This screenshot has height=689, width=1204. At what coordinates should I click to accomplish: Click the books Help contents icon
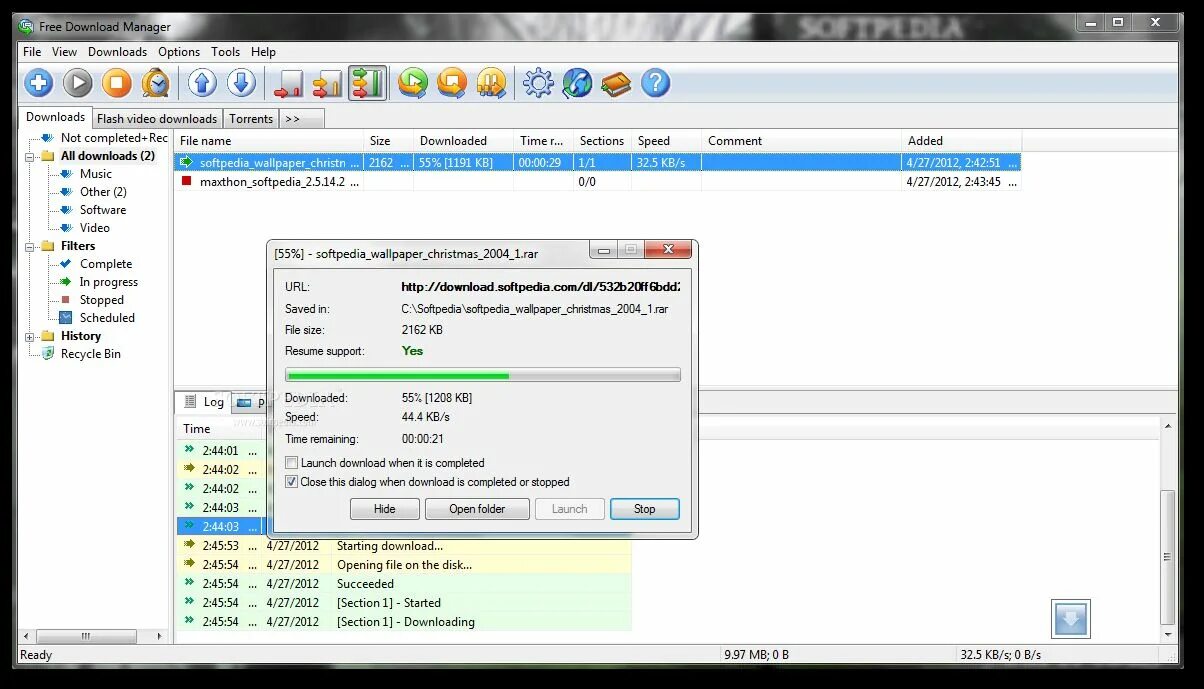point(616,83)
